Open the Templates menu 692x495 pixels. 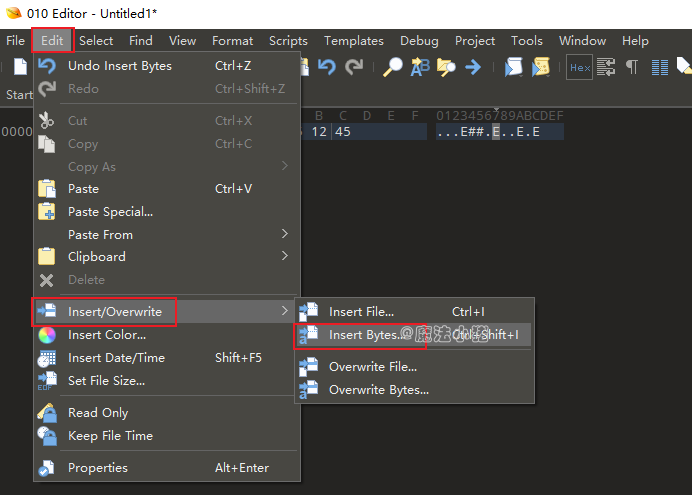[354, 41]
